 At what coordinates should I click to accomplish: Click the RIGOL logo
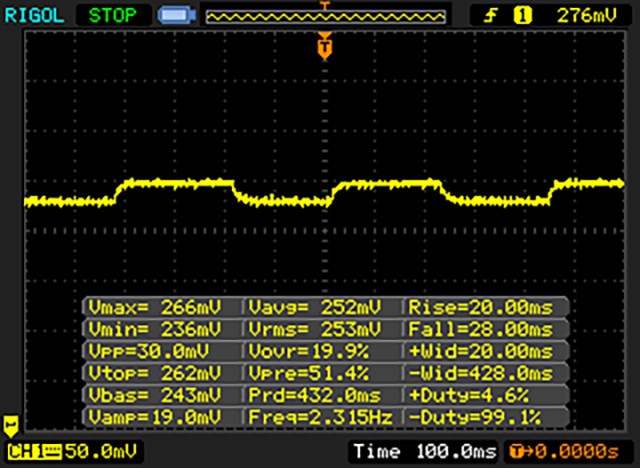tap(34, 16)
